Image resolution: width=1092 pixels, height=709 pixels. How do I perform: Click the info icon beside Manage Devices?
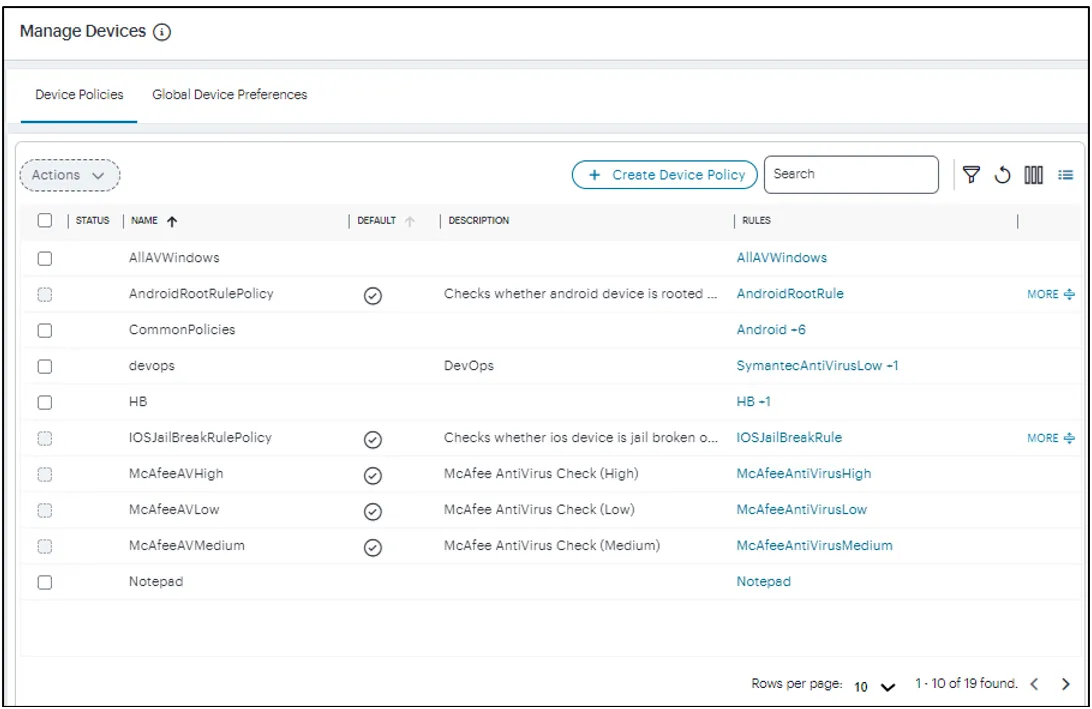[162, 32]
